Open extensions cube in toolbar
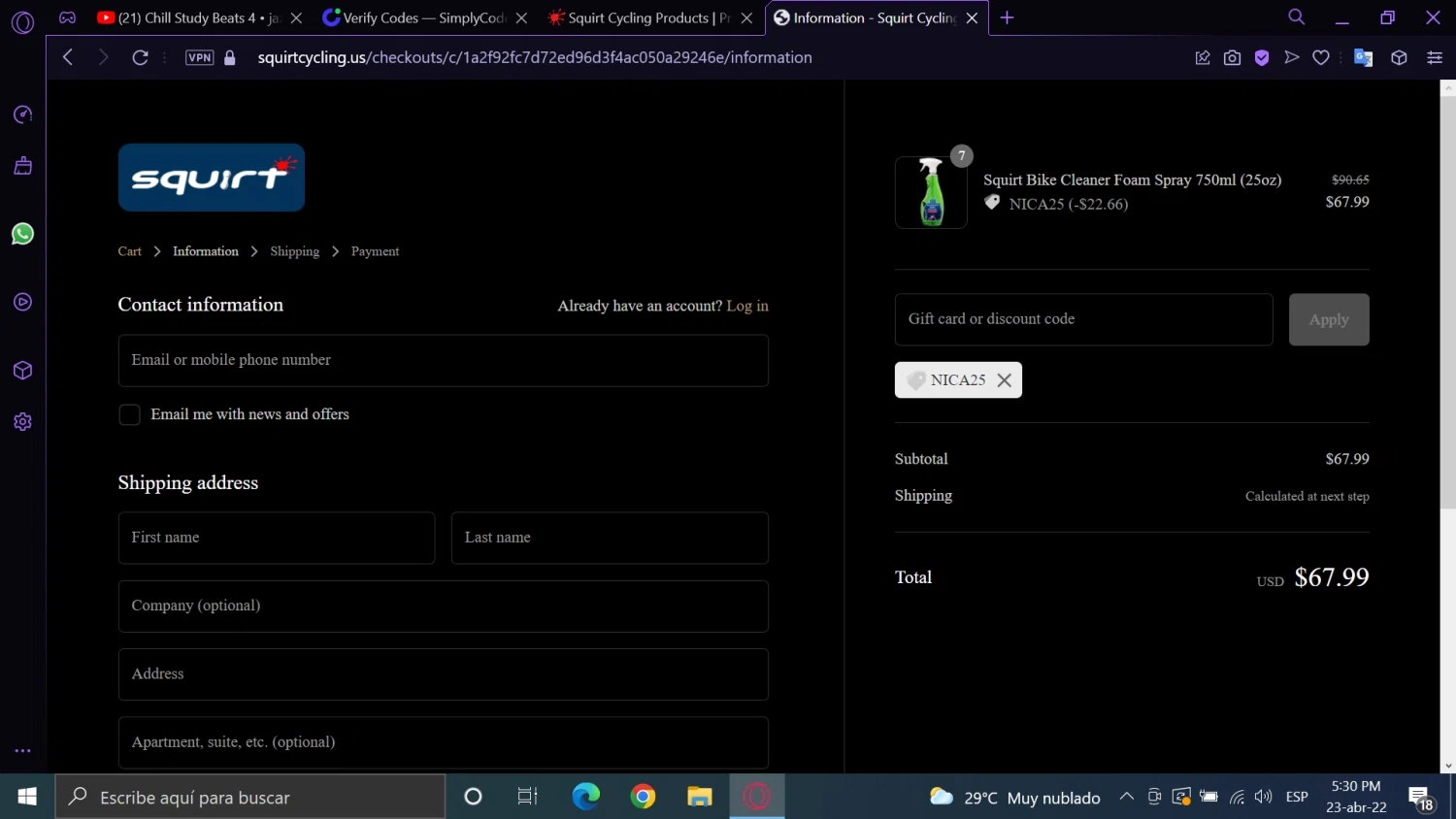This screenshot has height=819, width=1456. tap(1399, 57)
